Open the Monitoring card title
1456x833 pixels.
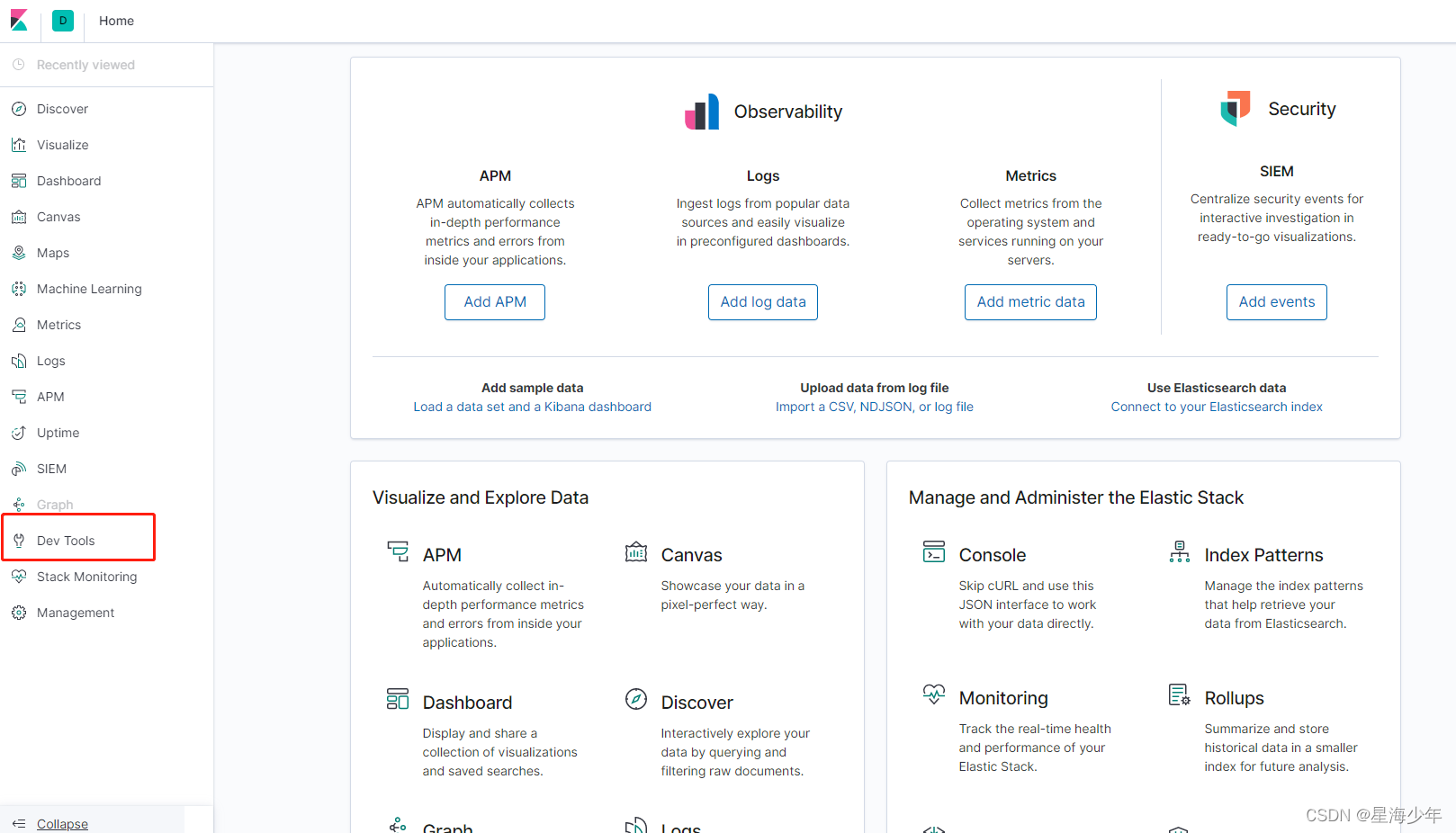click(1003, 698)
